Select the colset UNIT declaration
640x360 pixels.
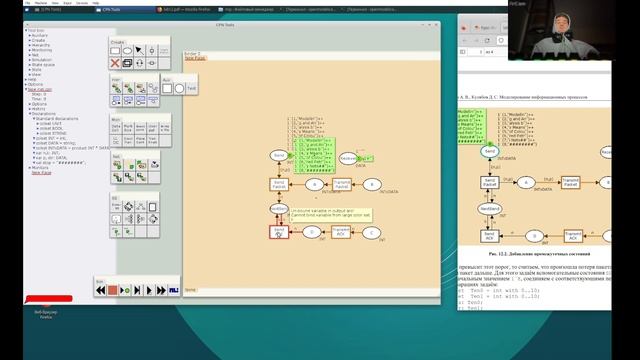51,124
